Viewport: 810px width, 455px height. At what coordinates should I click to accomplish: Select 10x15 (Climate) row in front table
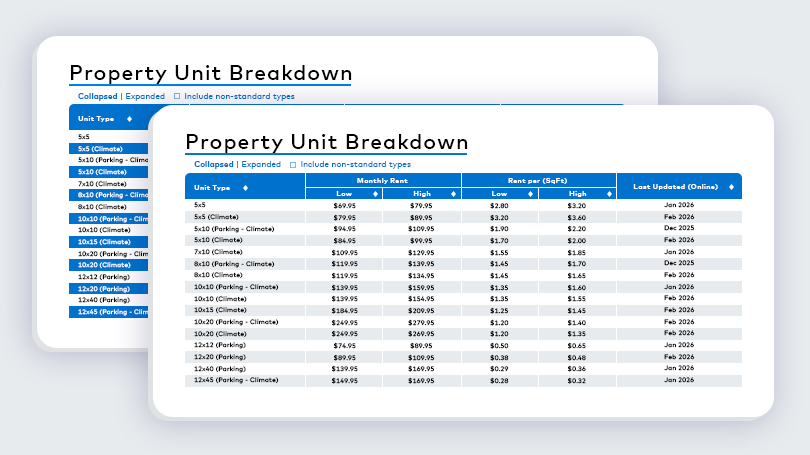coord(463,310)
